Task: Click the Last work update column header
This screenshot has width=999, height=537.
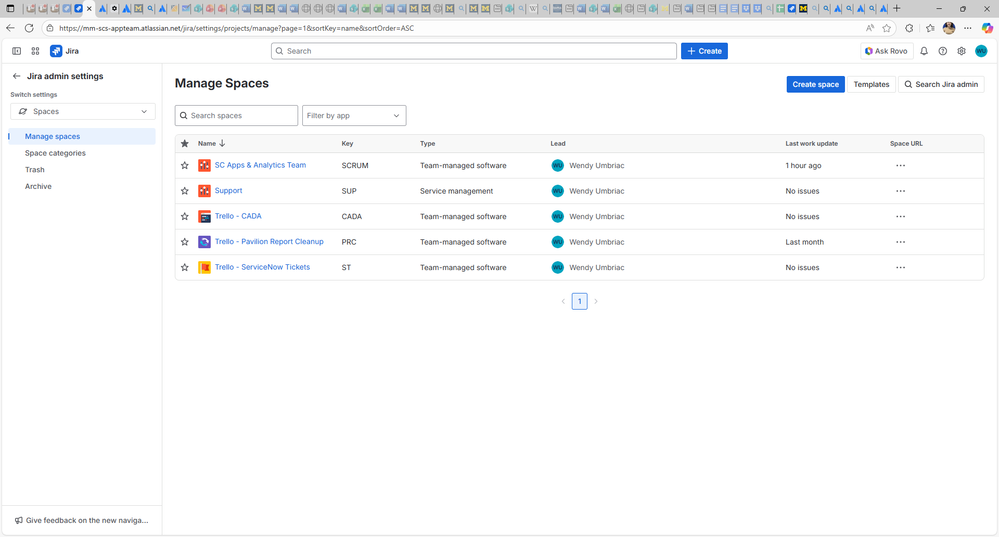Action: 812,143
